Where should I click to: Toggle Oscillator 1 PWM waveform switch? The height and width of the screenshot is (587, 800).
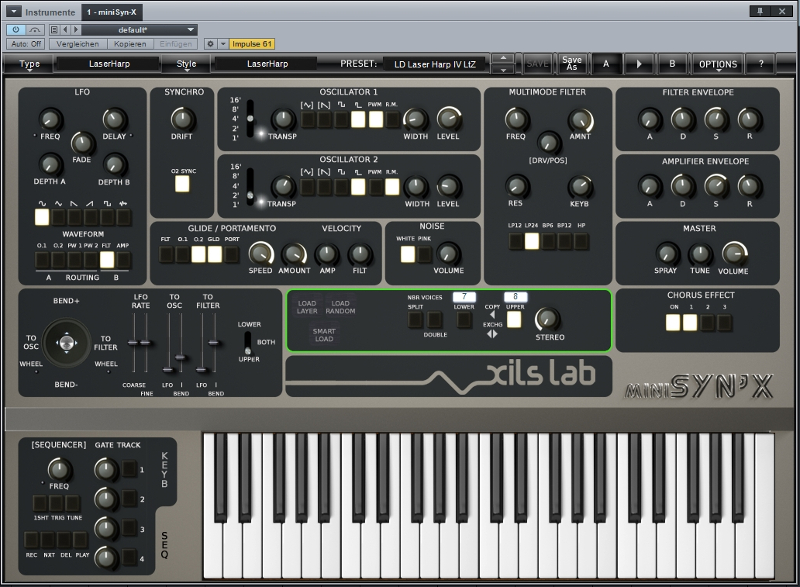(x=376, y=119)
